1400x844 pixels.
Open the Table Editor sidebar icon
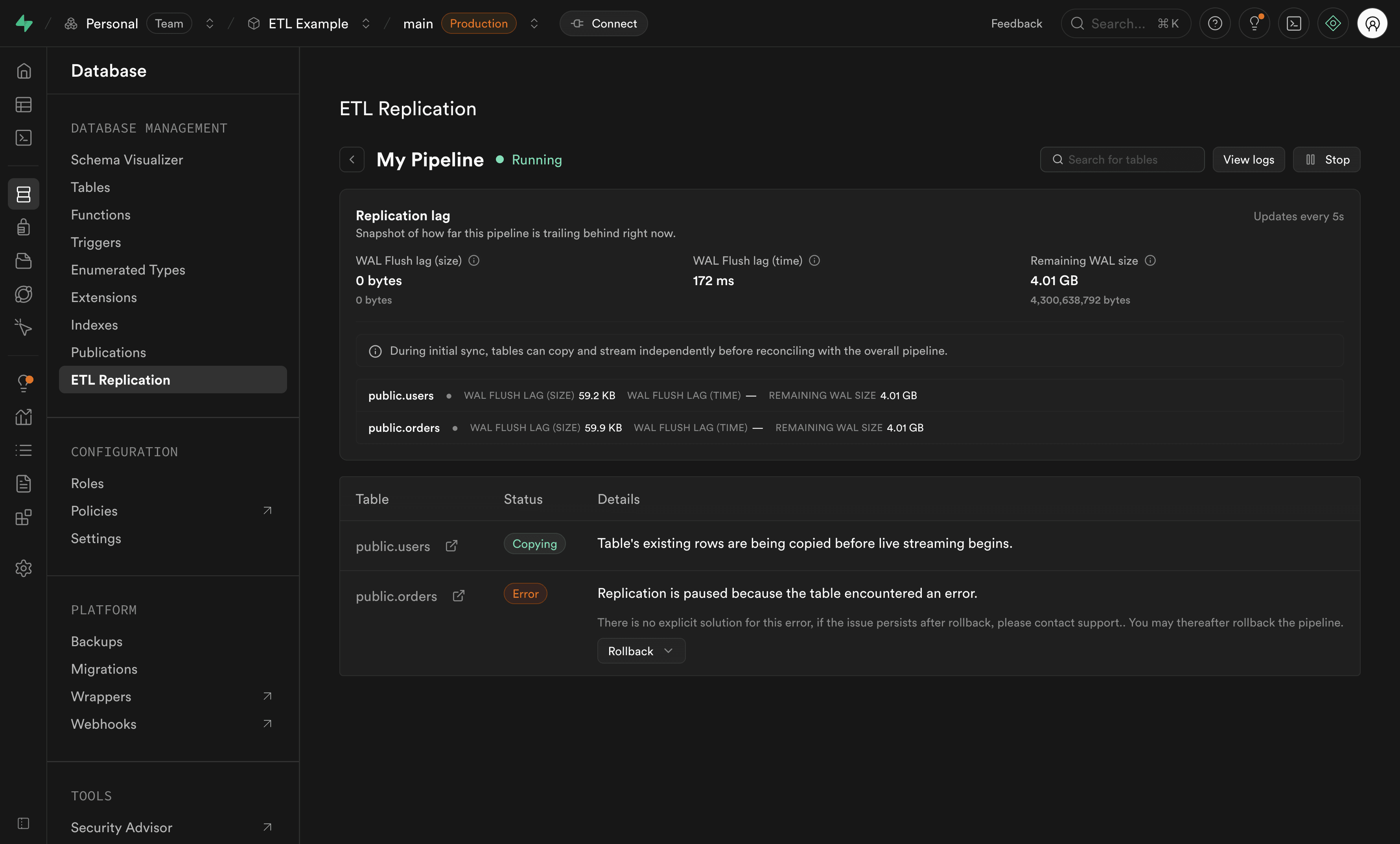click(23, 105)
